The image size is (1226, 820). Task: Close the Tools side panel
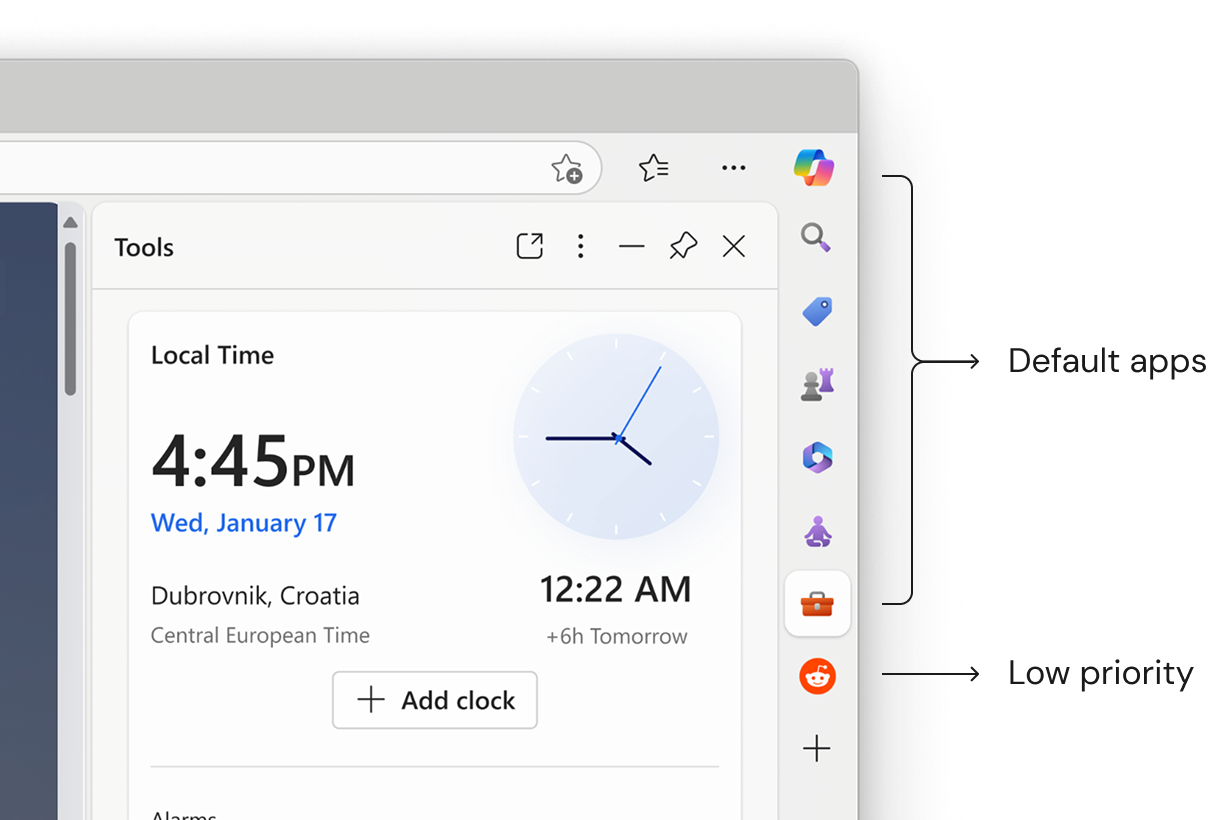(734, 246)
